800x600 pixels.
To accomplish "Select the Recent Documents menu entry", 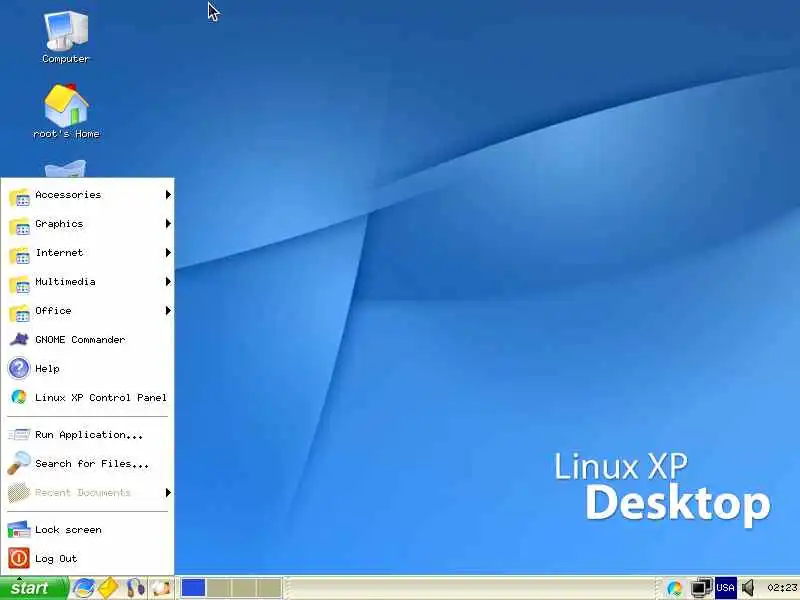I will pos(88,493).
